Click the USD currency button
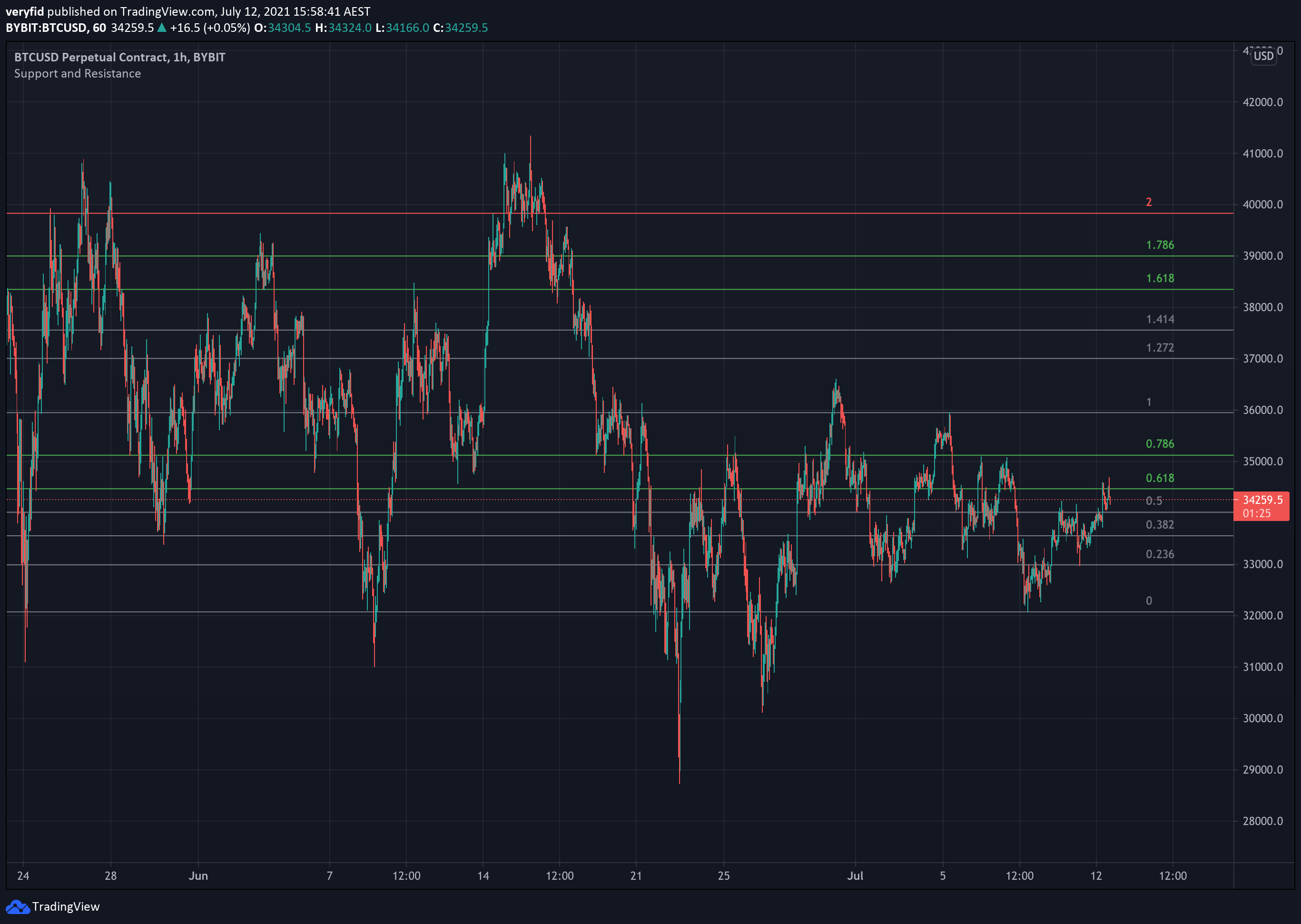 [1263, 56]
